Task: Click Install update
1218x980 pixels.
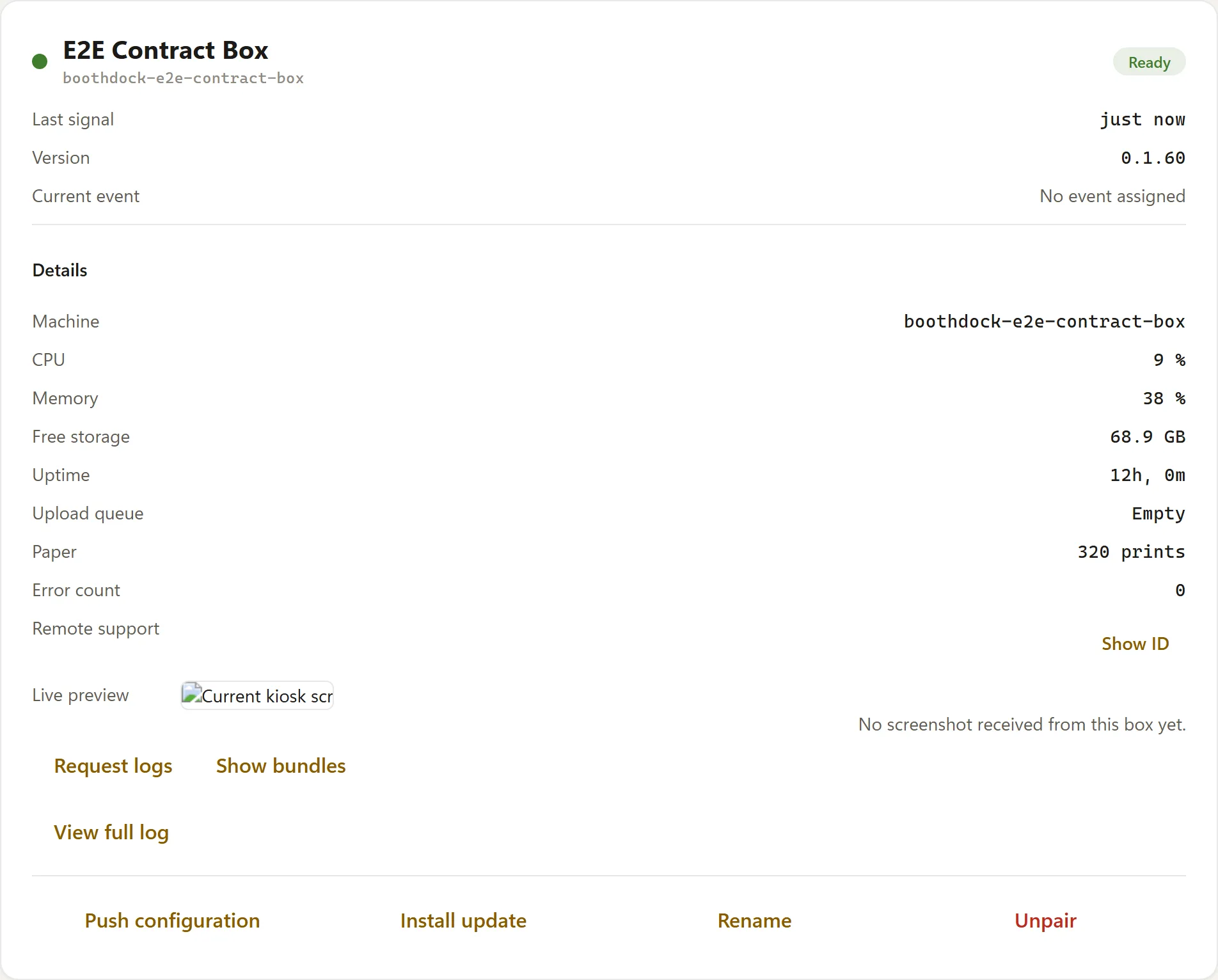Action: 463,921
